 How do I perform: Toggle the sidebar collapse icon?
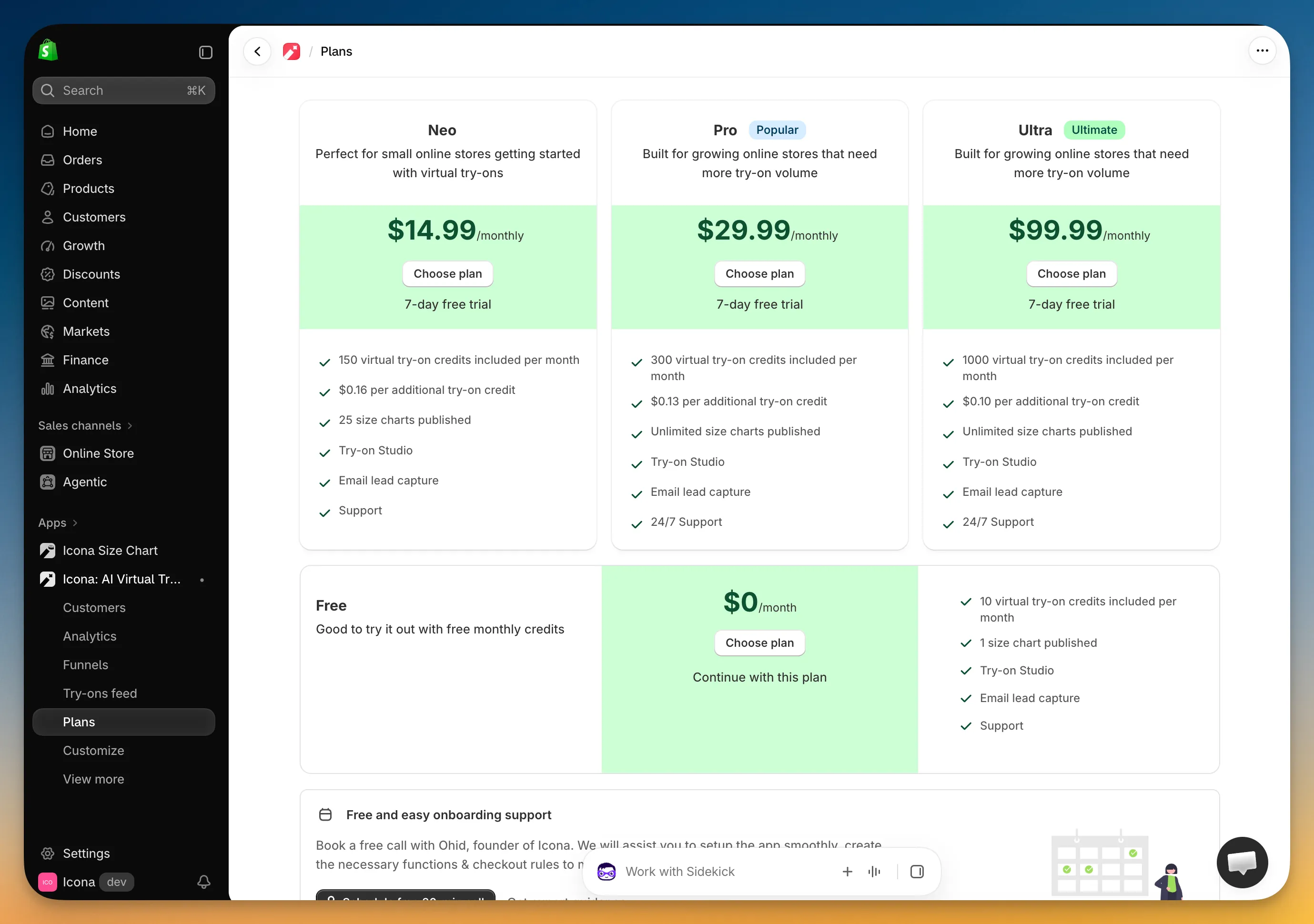(205, 53)
